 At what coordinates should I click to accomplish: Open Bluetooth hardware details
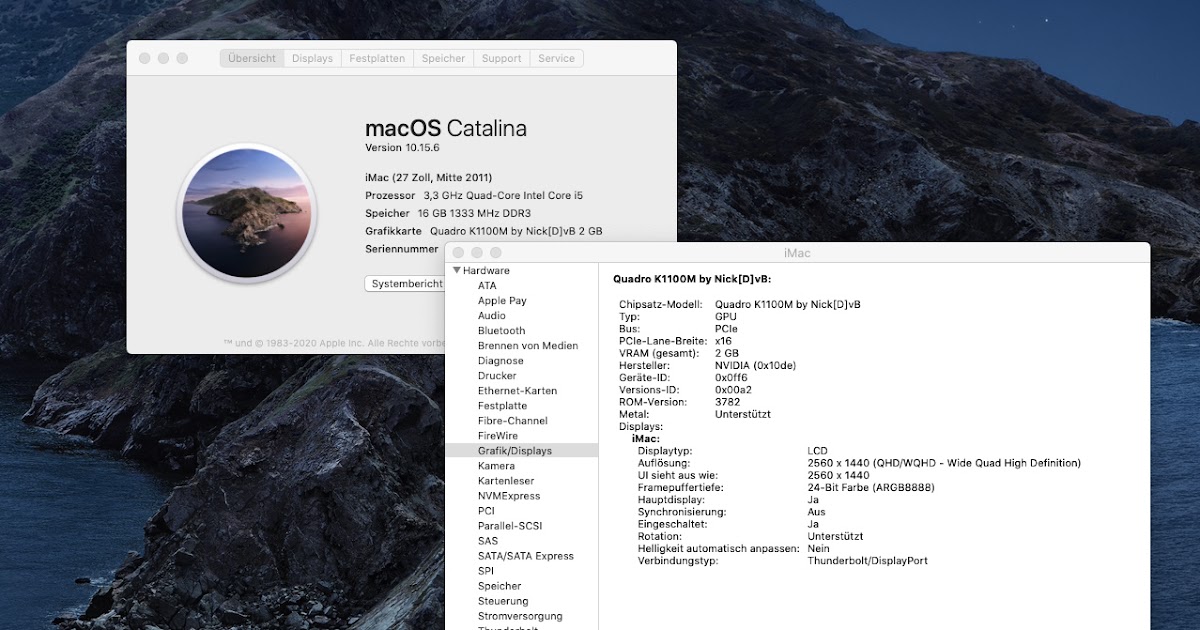click(x=502, y=330)
